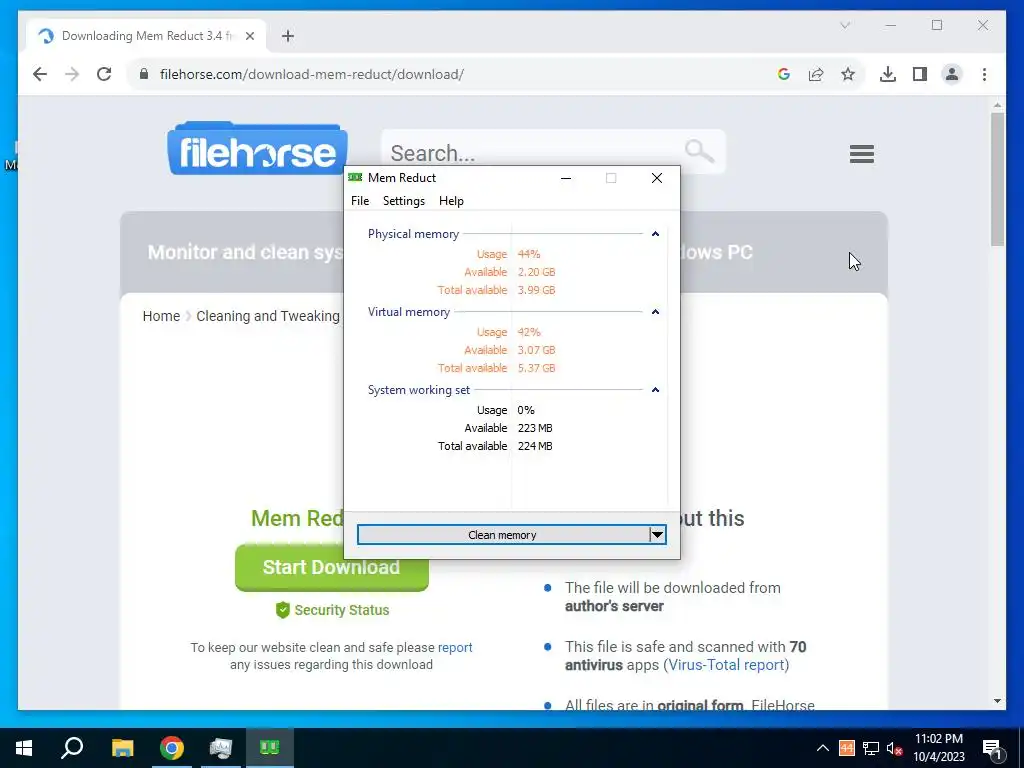Click the muted volume tray icon

(x=894, y=748)
